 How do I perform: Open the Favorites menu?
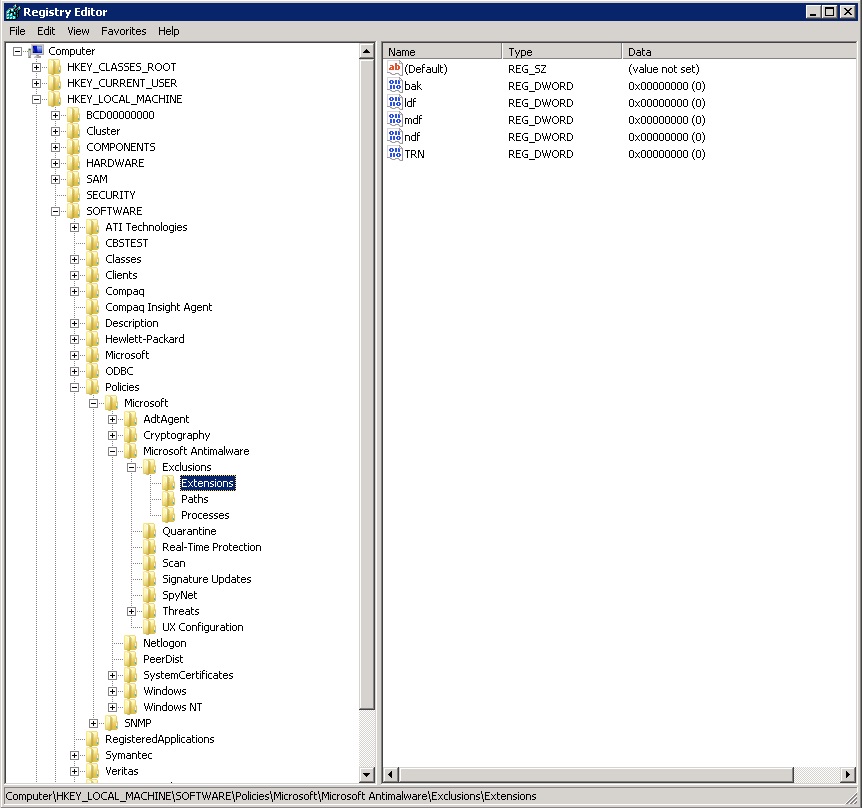(122, 31)
